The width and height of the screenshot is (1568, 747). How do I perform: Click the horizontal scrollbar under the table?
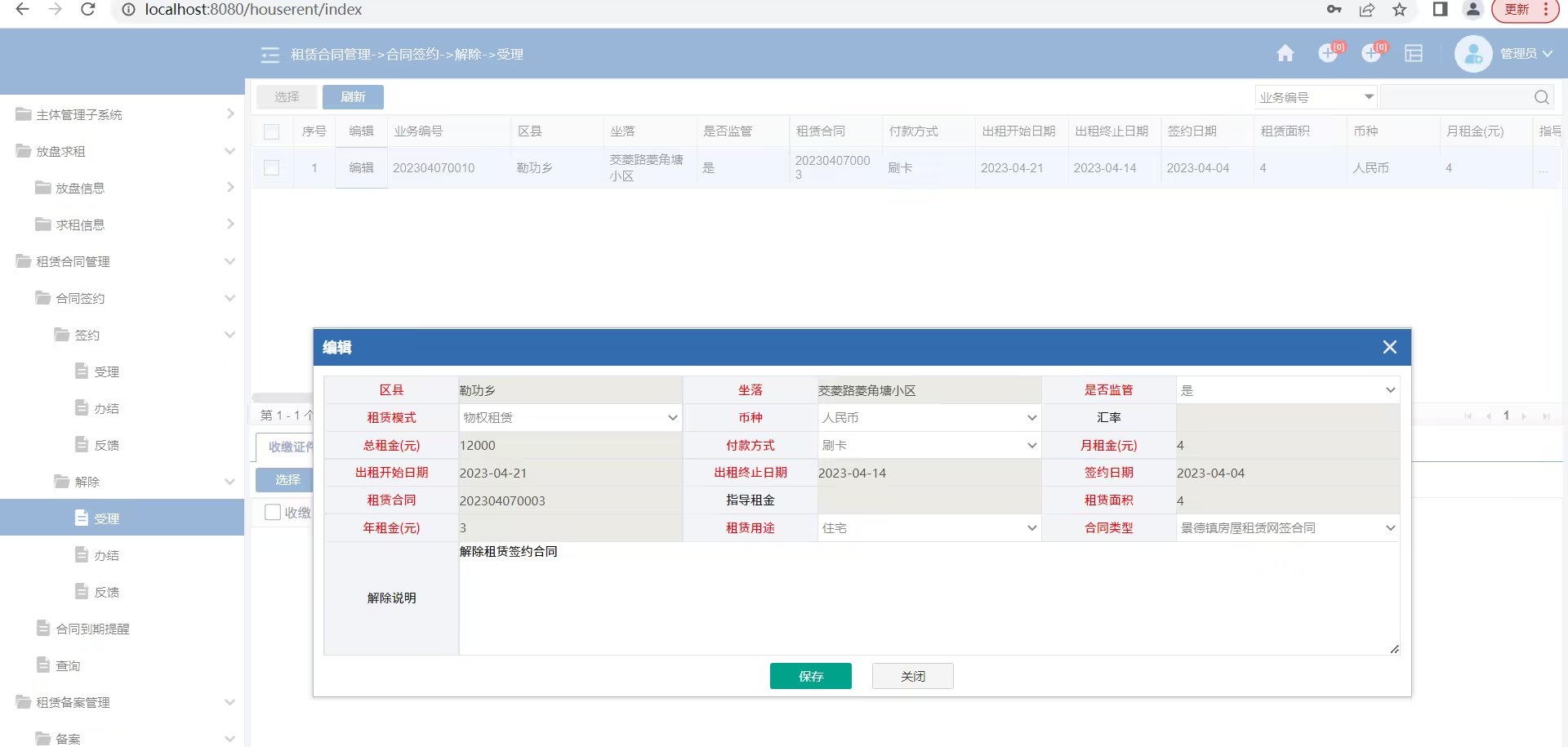282,398
